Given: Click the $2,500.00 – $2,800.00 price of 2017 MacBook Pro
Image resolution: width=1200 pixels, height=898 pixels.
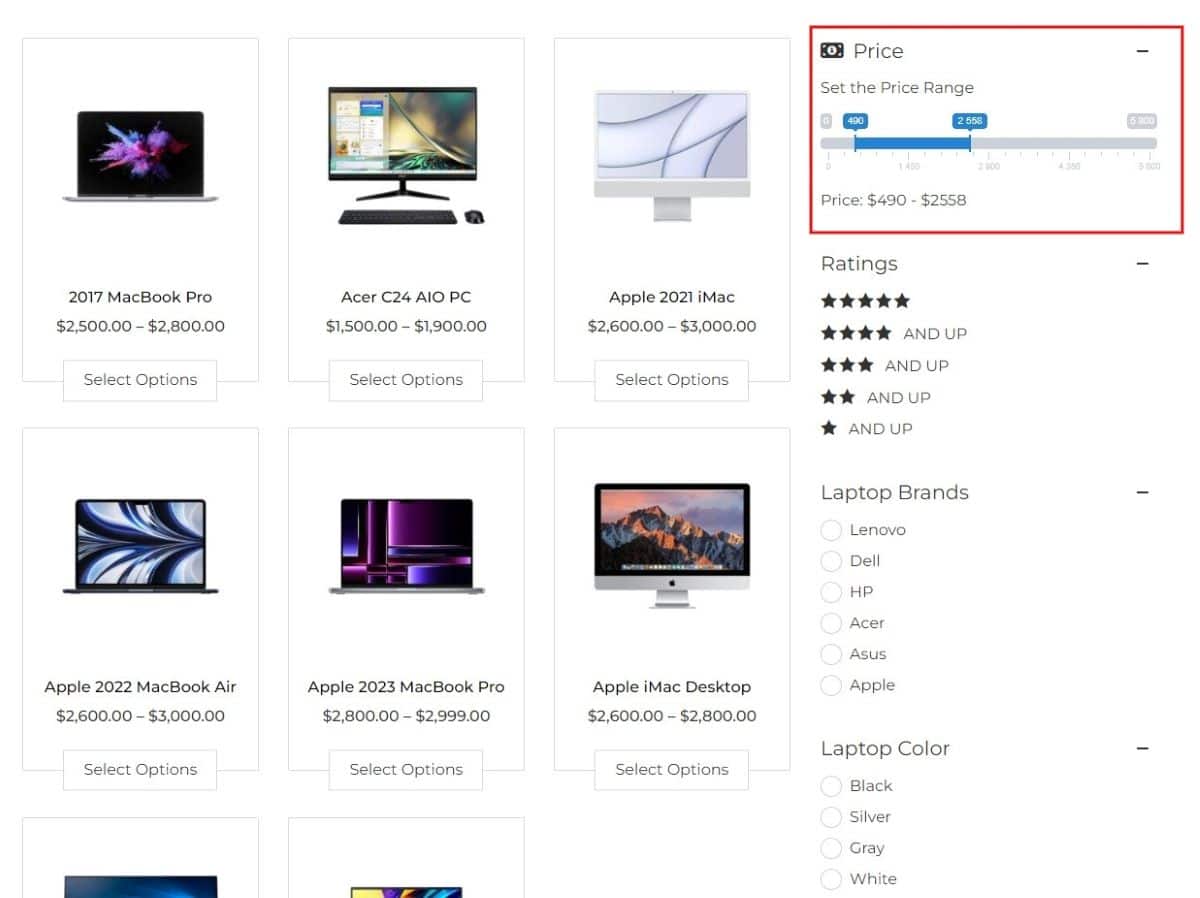Looking at the screenshot, I should tap(140, 326).
